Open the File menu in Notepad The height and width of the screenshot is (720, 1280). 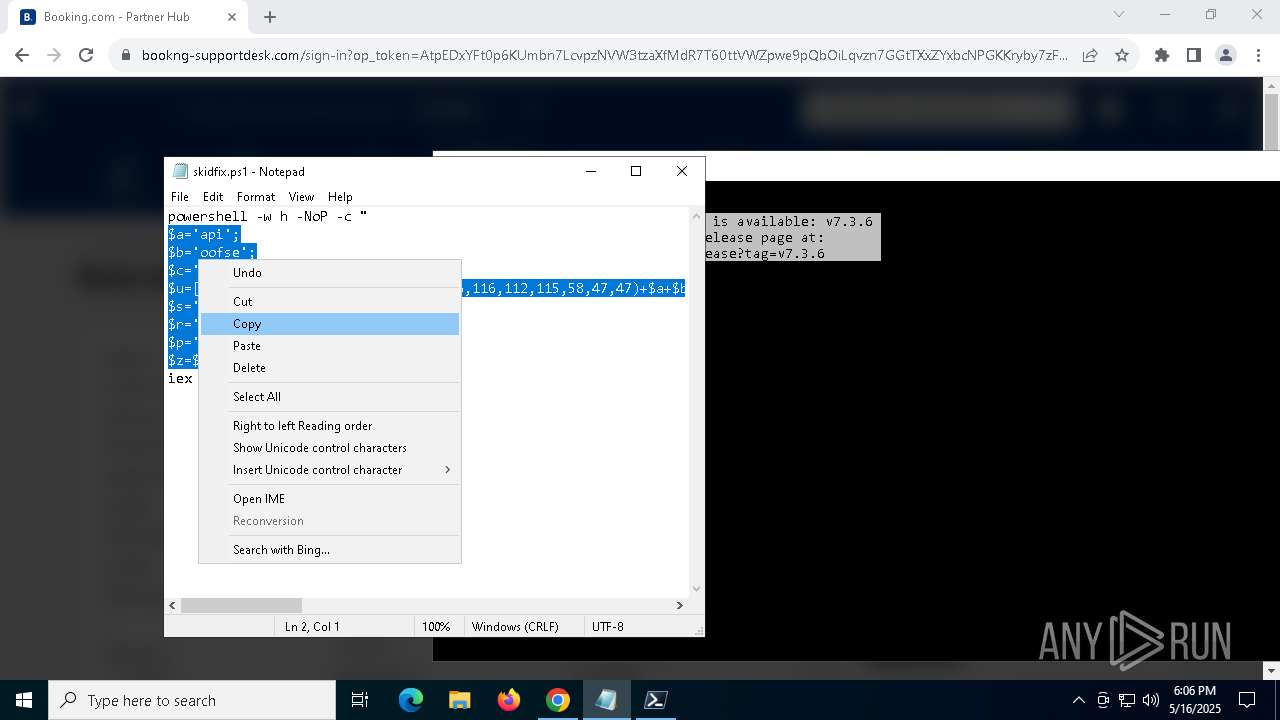[180, 197]
